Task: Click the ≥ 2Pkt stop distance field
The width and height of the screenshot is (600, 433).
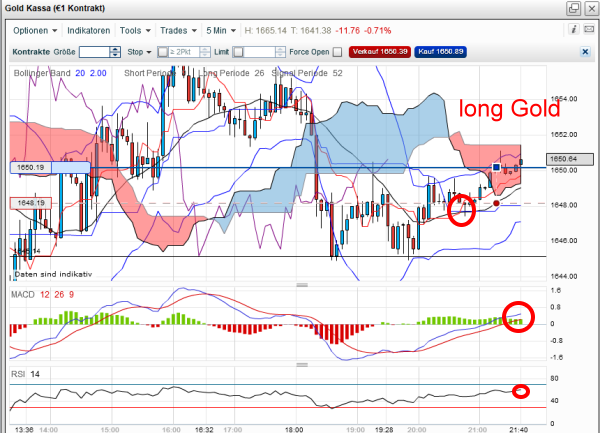Action: (184, 52)
